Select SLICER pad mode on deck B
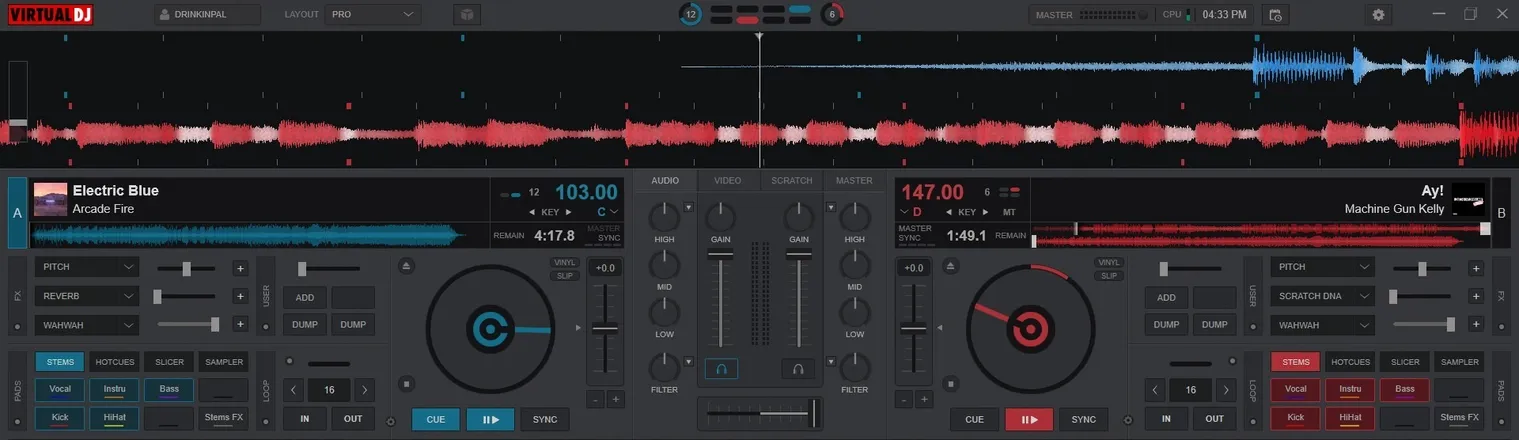 point(1405,362)
